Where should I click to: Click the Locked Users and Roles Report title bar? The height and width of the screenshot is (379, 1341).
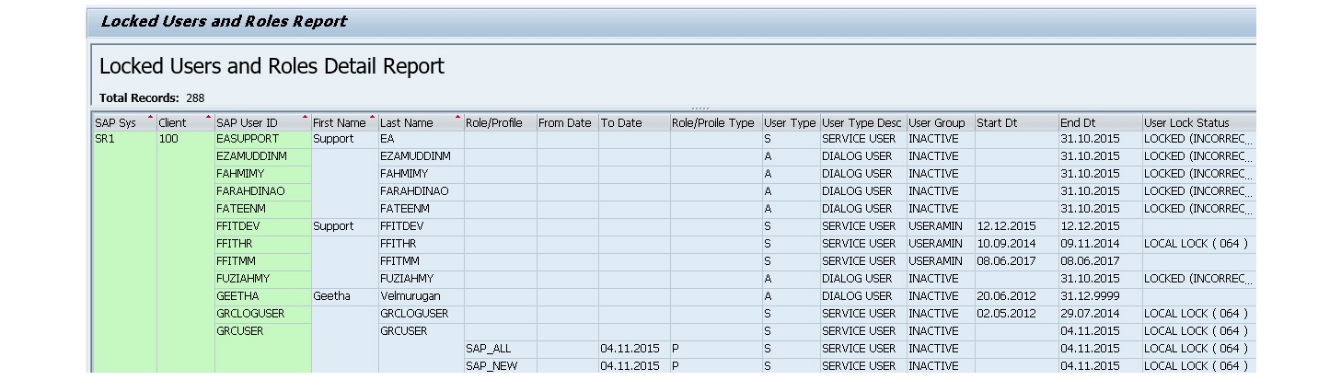point(670,21)
